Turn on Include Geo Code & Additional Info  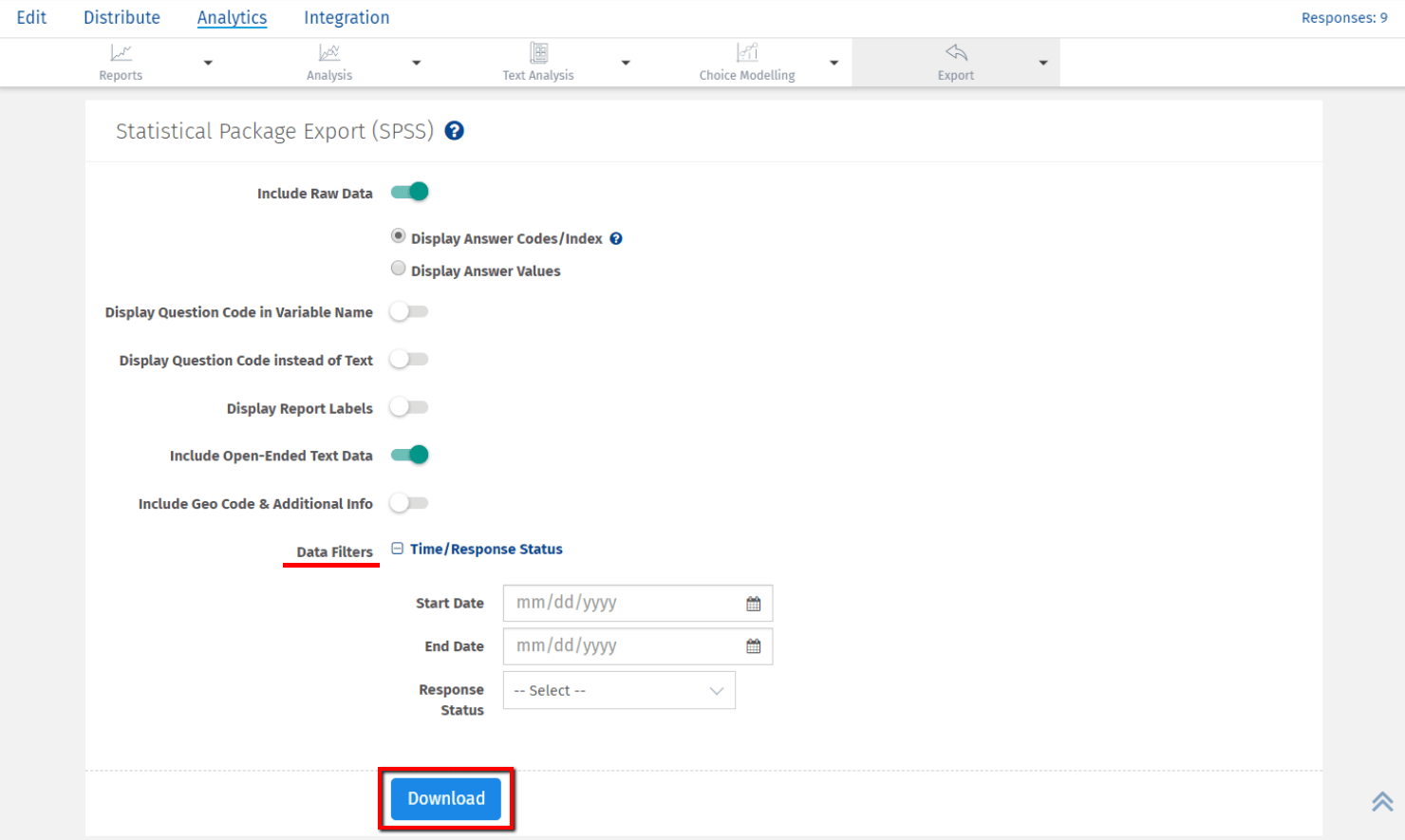pyautogui.click(x=410, y=504)
